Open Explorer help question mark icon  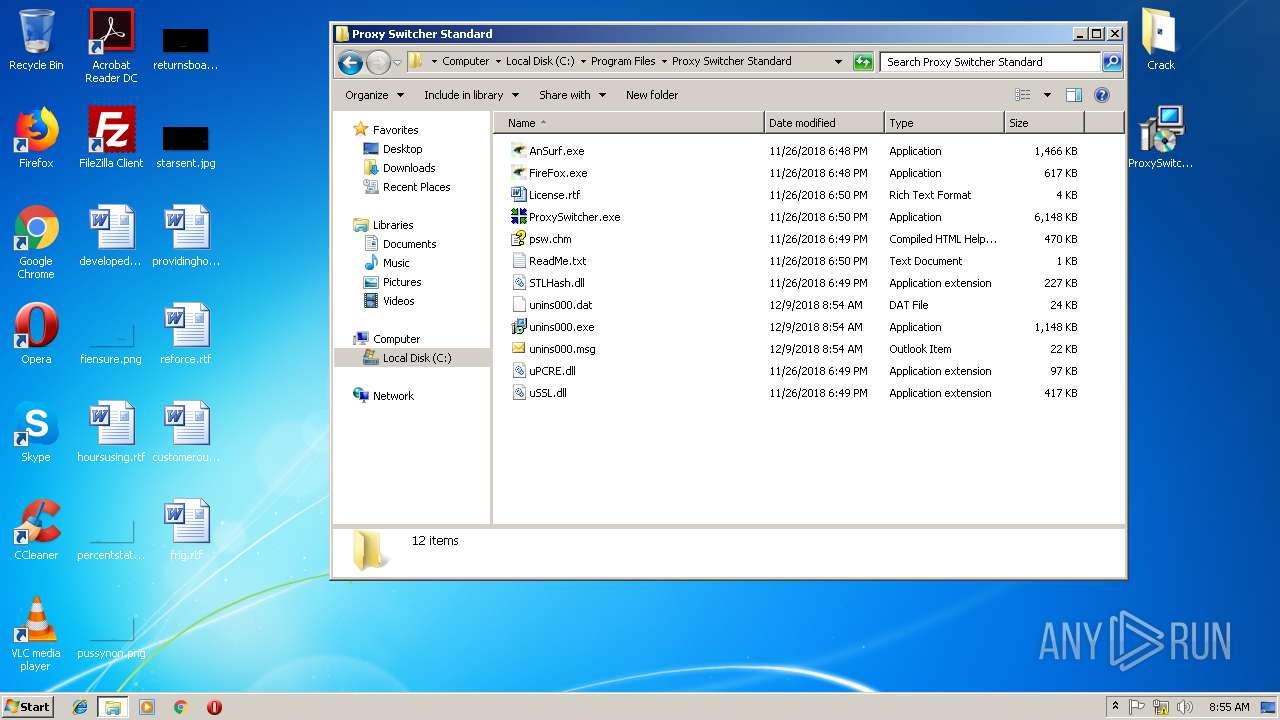(1102, 95)
